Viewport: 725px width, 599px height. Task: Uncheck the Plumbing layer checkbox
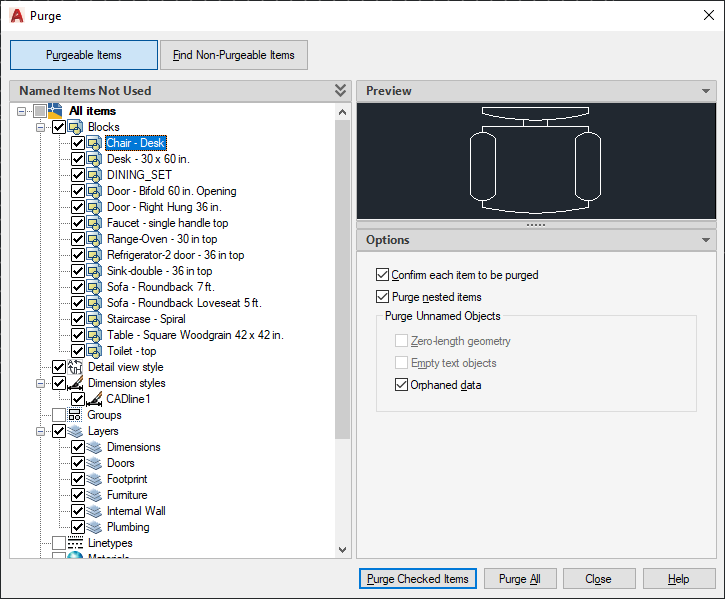coord(78,527)
